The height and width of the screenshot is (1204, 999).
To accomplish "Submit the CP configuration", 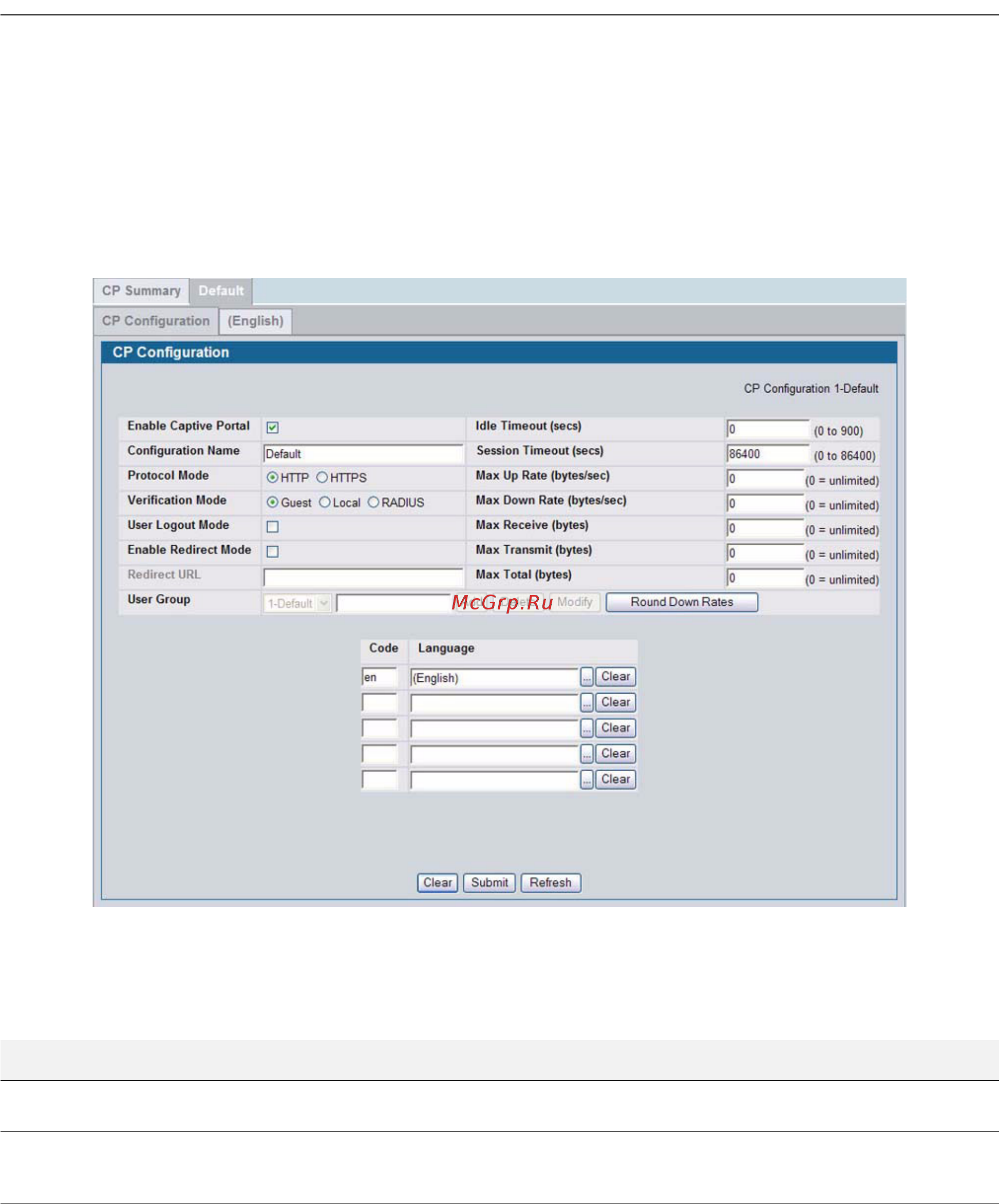I will (489, 883).
